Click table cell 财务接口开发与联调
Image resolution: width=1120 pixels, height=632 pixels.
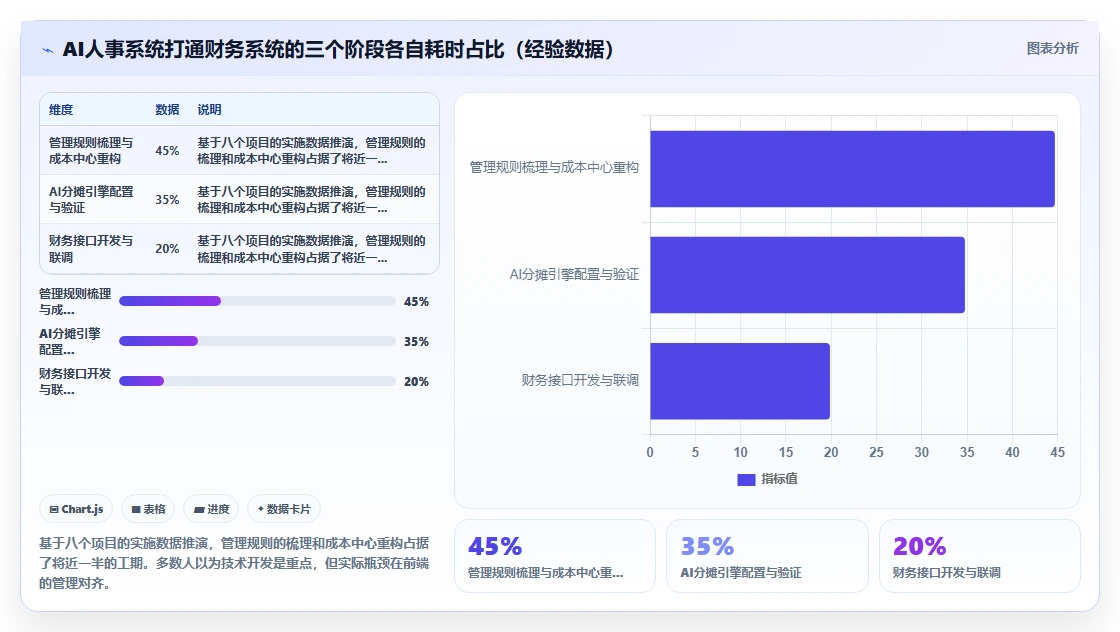91,249
